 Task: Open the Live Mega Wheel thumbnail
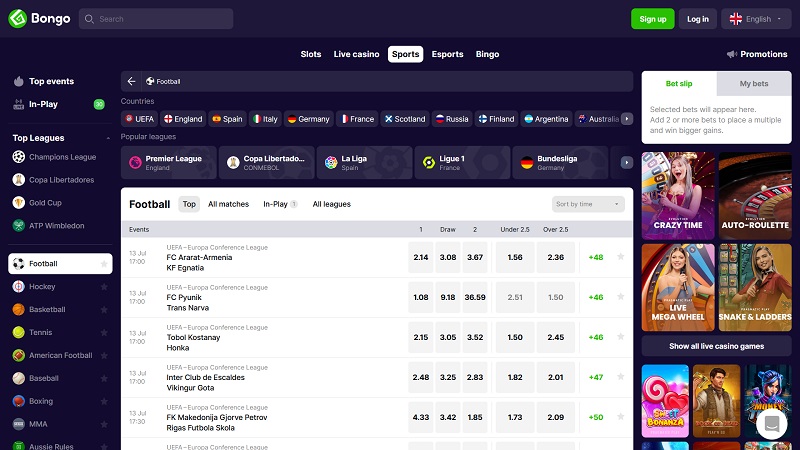(678, 287)
